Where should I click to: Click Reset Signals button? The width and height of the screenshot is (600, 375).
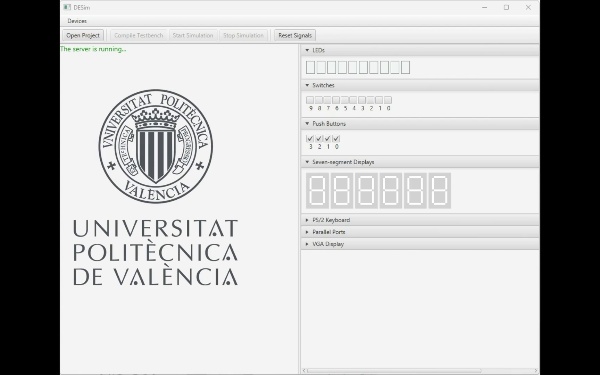click(x=295, y=36)
